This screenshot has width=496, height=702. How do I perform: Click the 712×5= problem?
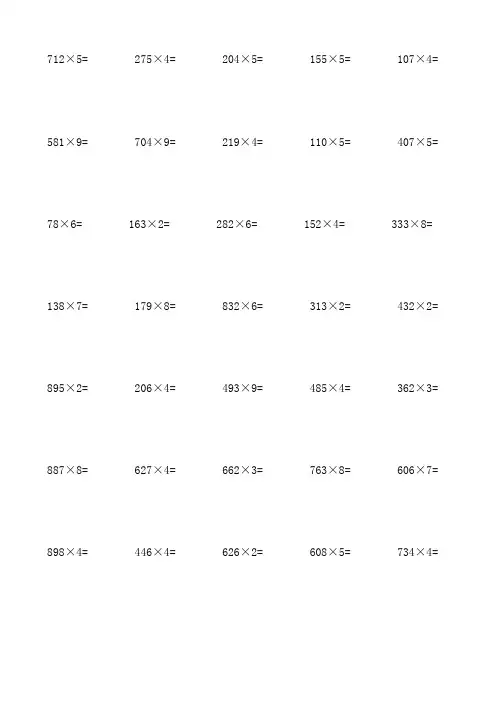point(68,59)
